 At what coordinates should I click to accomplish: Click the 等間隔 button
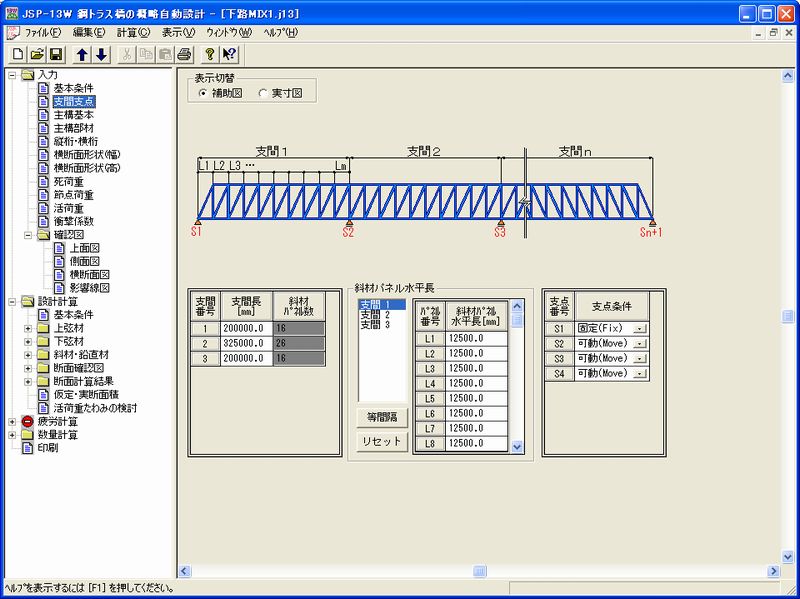click(381, 419)
